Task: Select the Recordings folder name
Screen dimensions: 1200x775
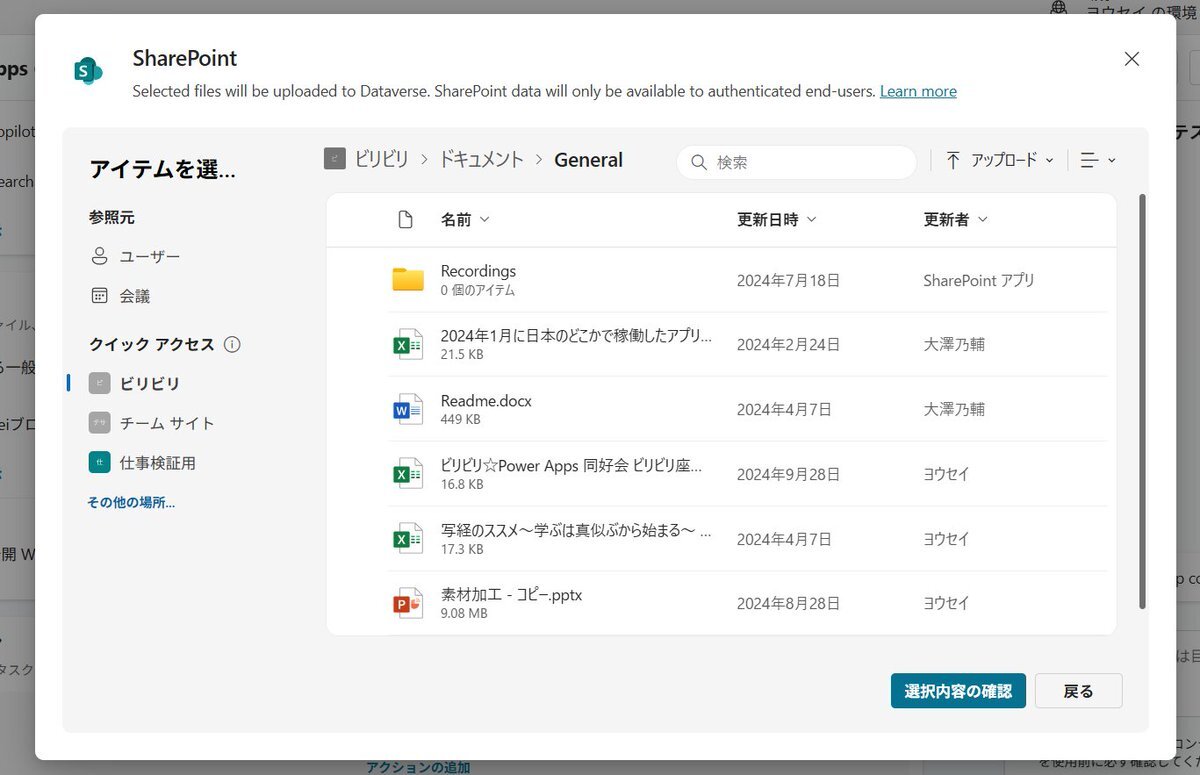Action: point(478,271)
